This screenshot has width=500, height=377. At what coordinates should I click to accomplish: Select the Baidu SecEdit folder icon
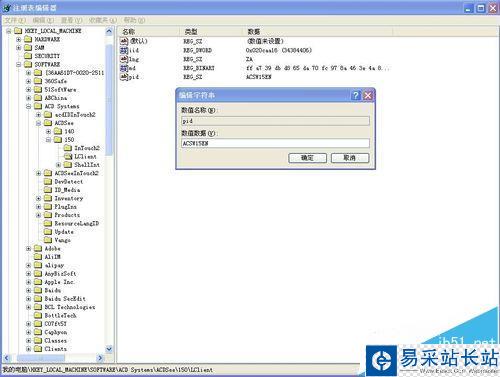(38, 299)
